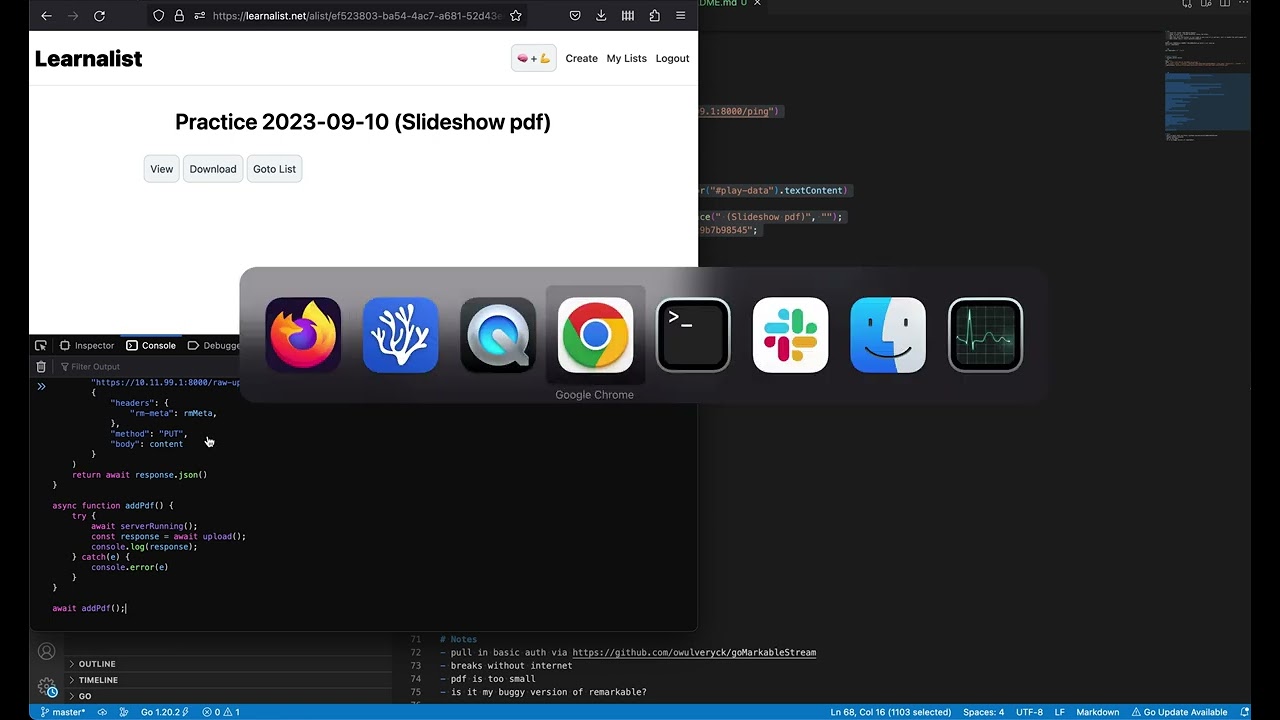Open the Create link
The image size is (1280, 720).
[581, 58]
